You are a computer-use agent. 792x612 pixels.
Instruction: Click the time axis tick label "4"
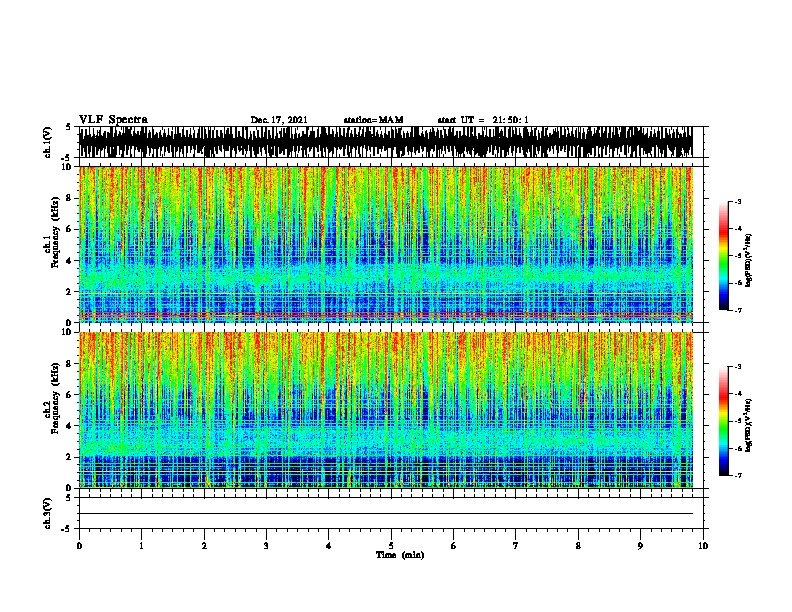tap(328, 546)
